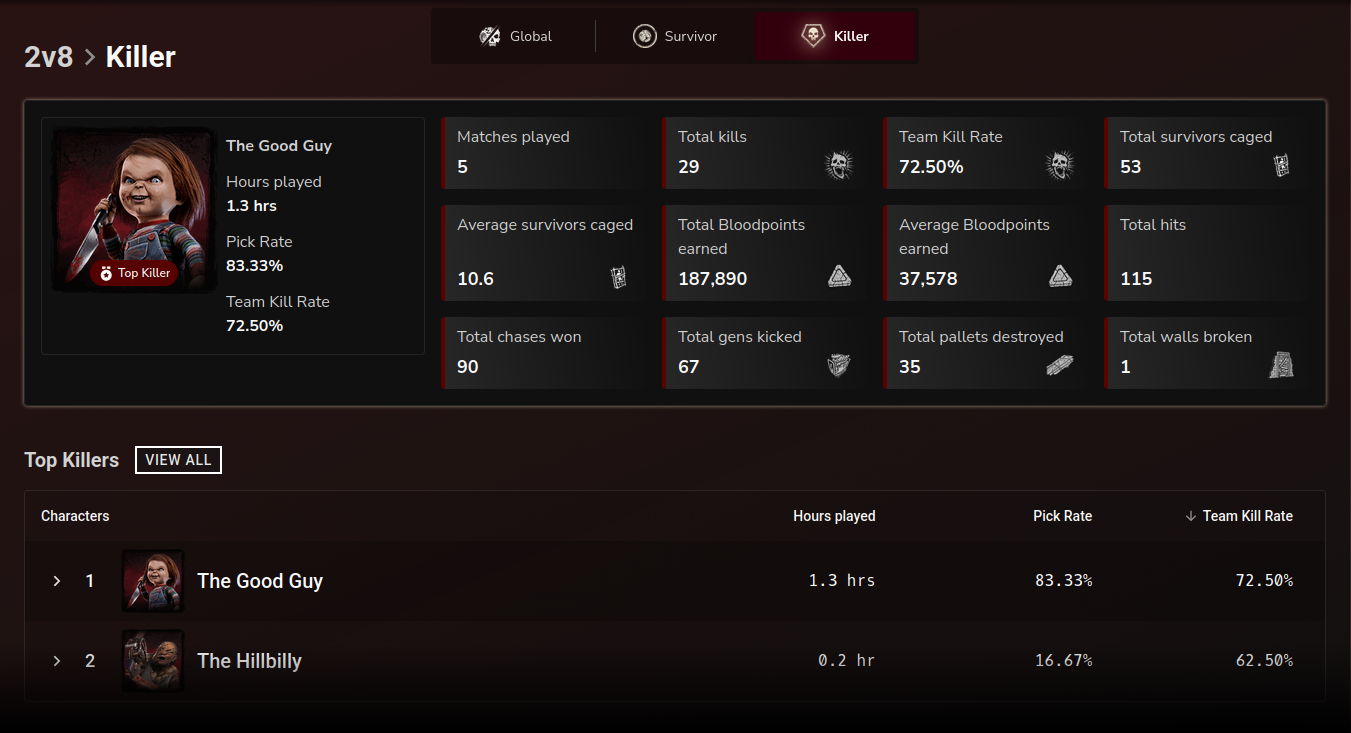1351x733 pixels.
Task: Click the wall icon in Total walls broken
Action: [1282, 365]
